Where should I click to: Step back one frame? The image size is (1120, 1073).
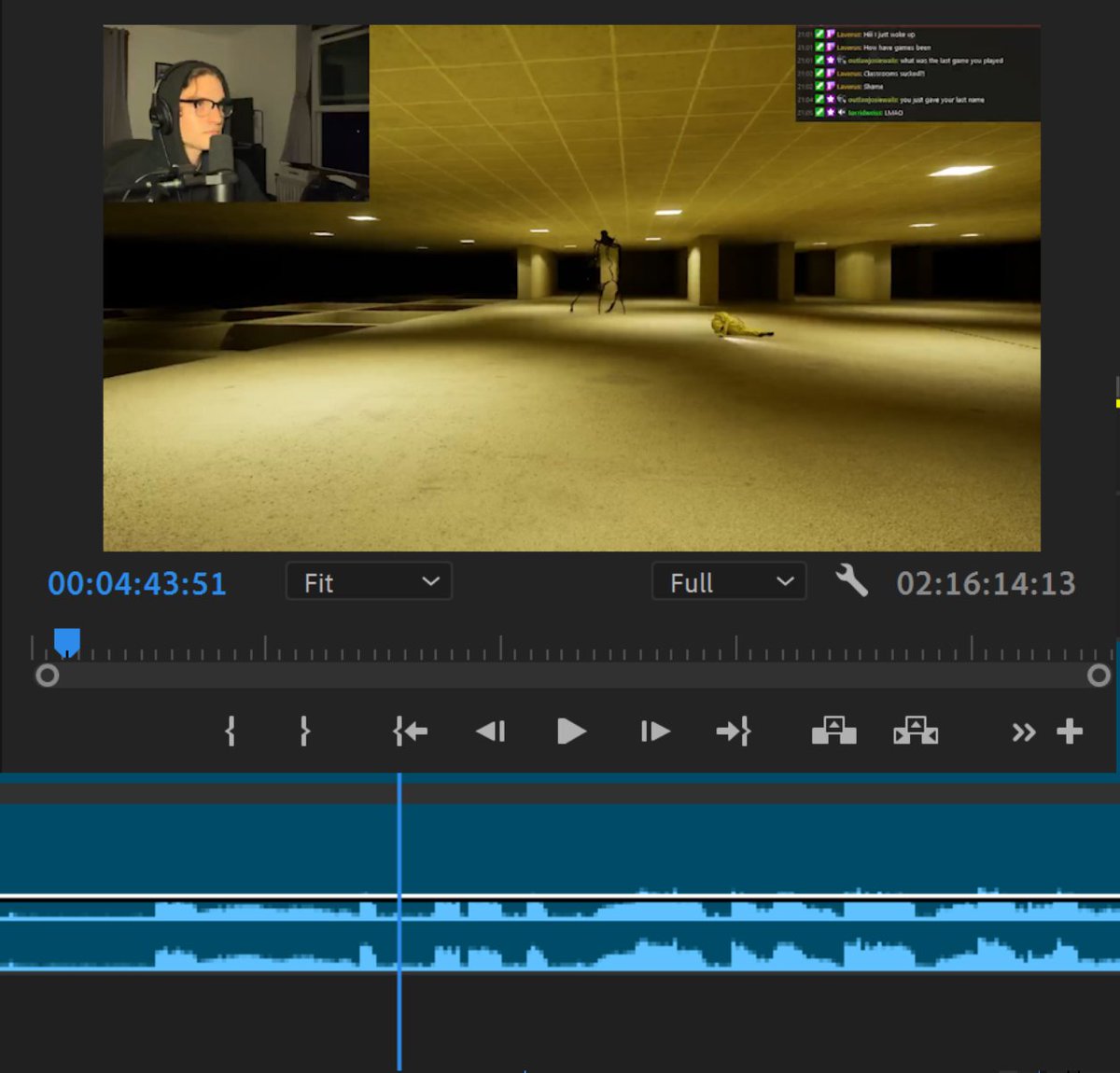point(491,732)
